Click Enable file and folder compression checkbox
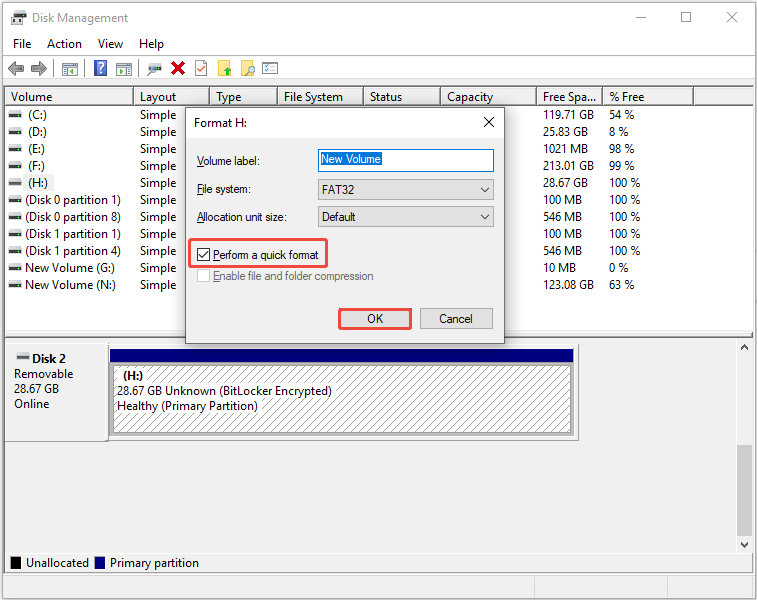The image size is (757, 600). click(x=203, y=276)
